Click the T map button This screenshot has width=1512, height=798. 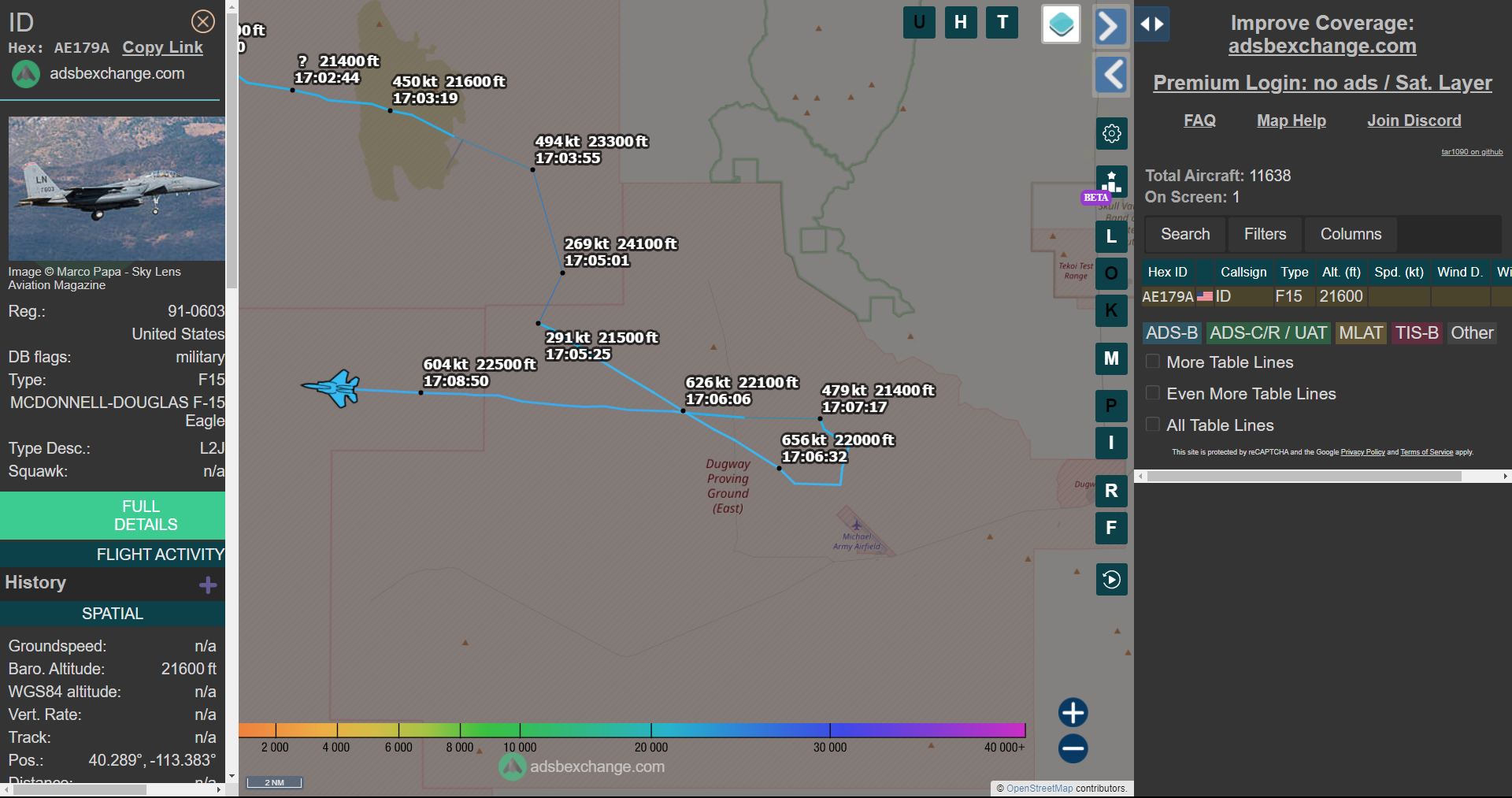(x=1002, y=22)
